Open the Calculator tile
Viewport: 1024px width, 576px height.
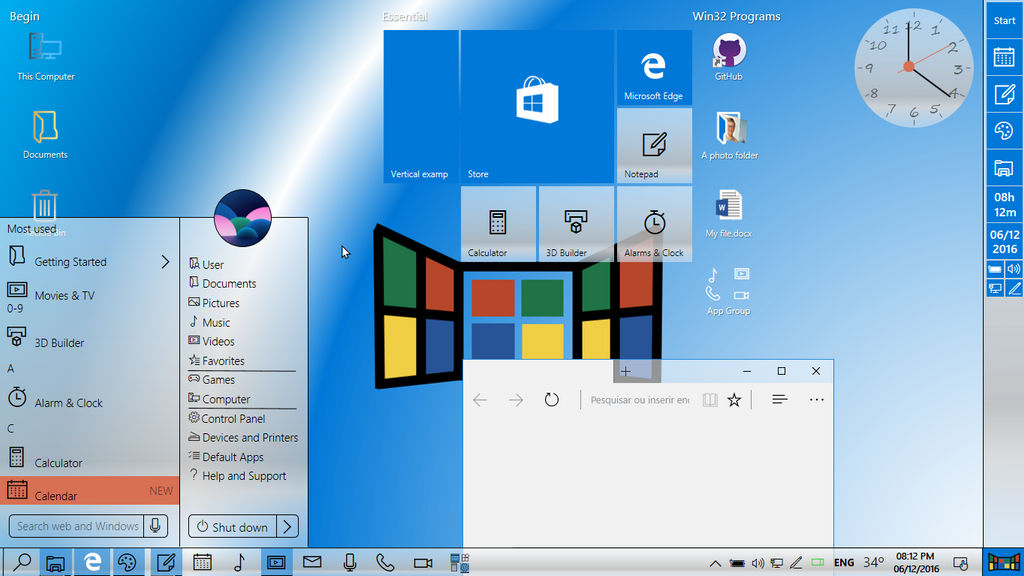[x=498, y=224]
